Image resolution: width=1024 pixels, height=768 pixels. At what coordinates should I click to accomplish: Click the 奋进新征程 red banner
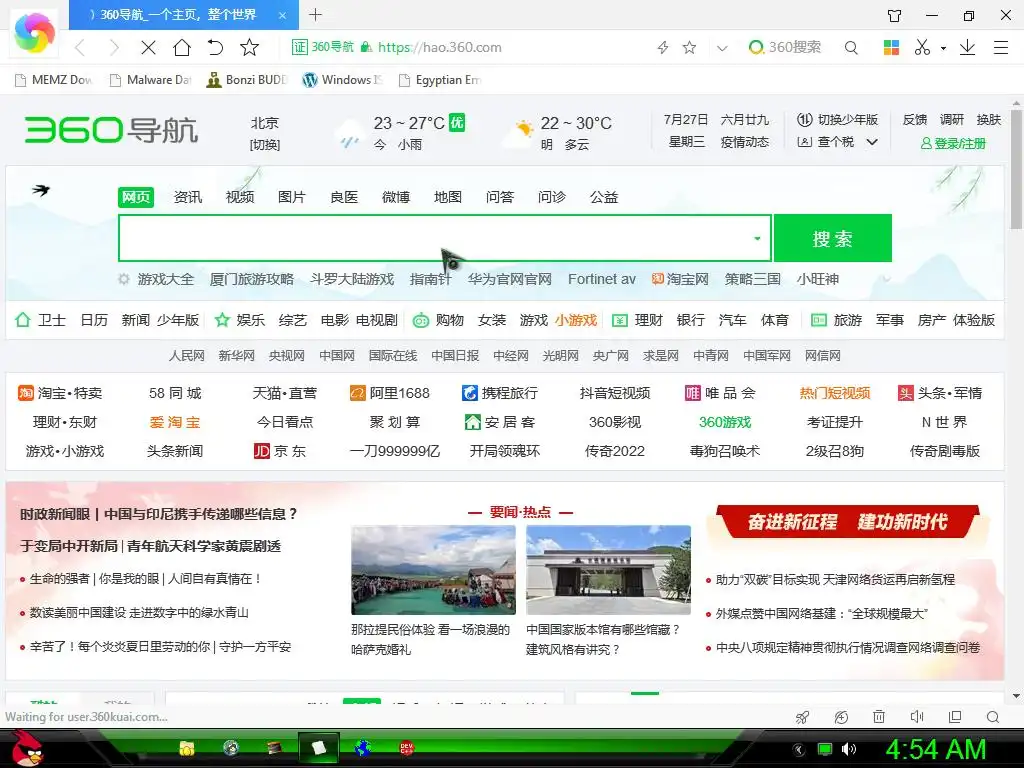click(x=847, y=521)
